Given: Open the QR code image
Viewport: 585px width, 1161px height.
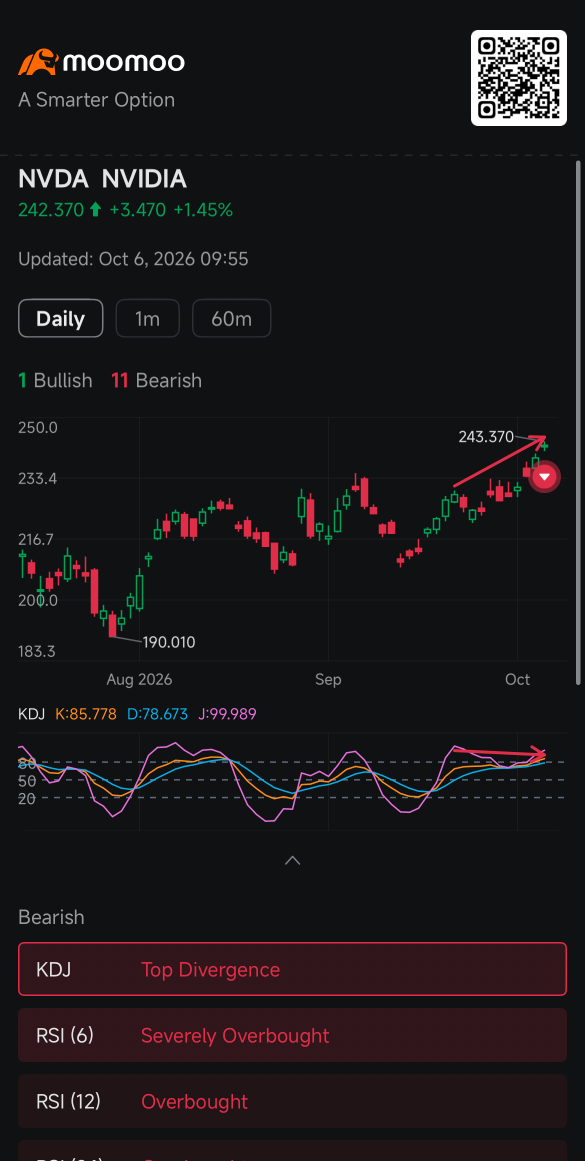Looking at the screenshot, I should click(x=519, y=78).
